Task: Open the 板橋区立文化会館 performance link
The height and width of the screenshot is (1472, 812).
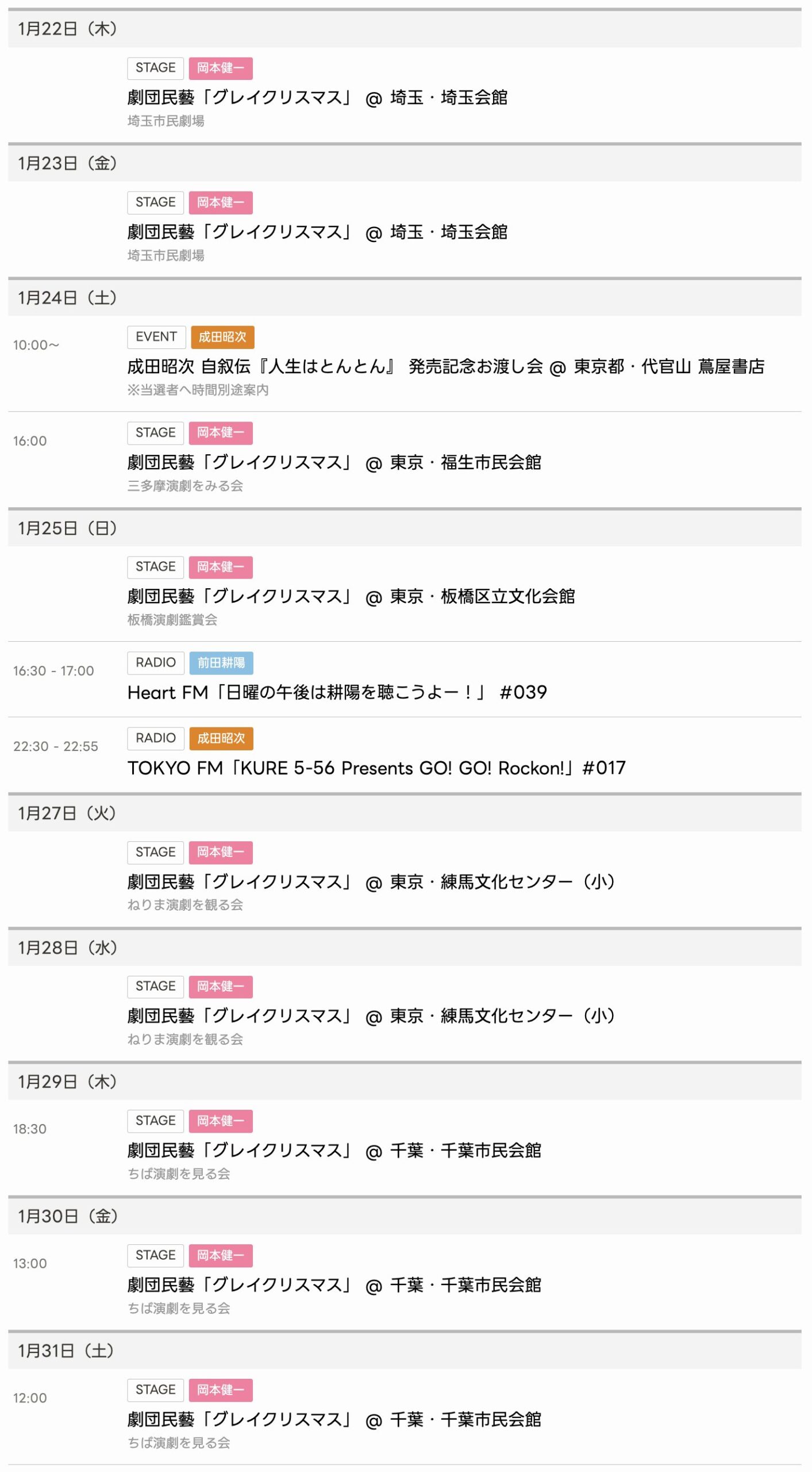Action: [351, 597]
